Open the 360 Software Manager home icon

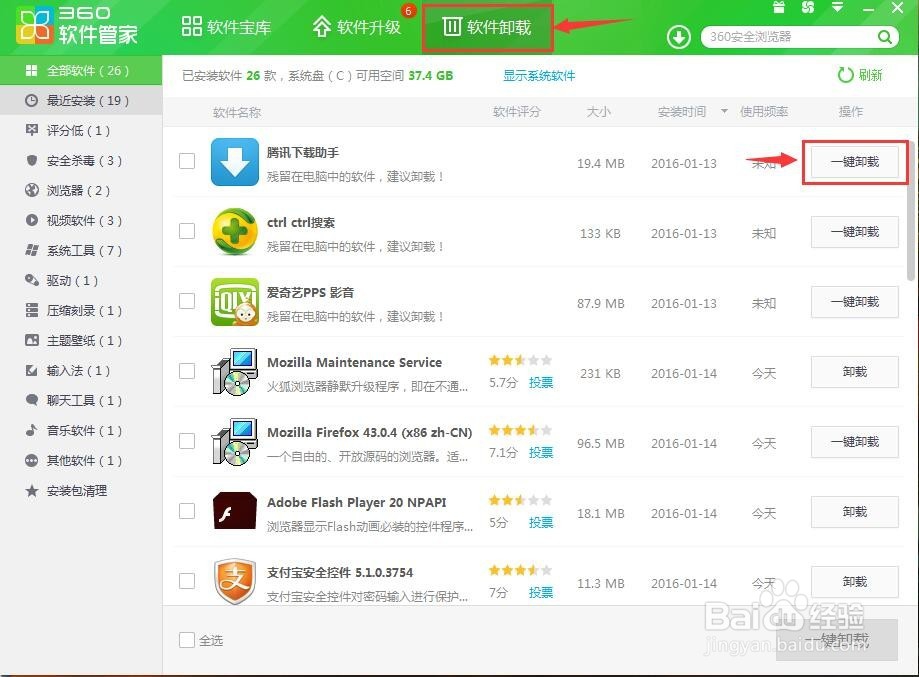(x=35, y=26)
